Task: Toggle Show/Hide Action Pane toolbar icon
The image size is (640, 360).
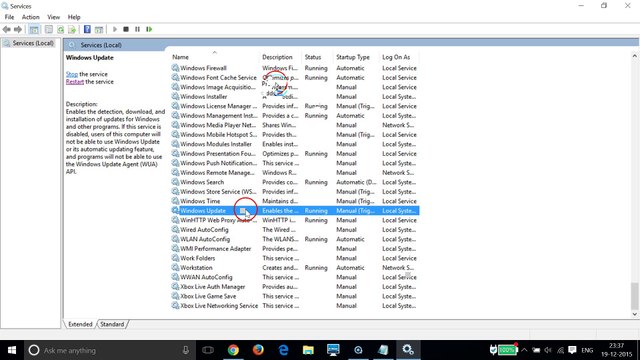Action: click(99, 29)
